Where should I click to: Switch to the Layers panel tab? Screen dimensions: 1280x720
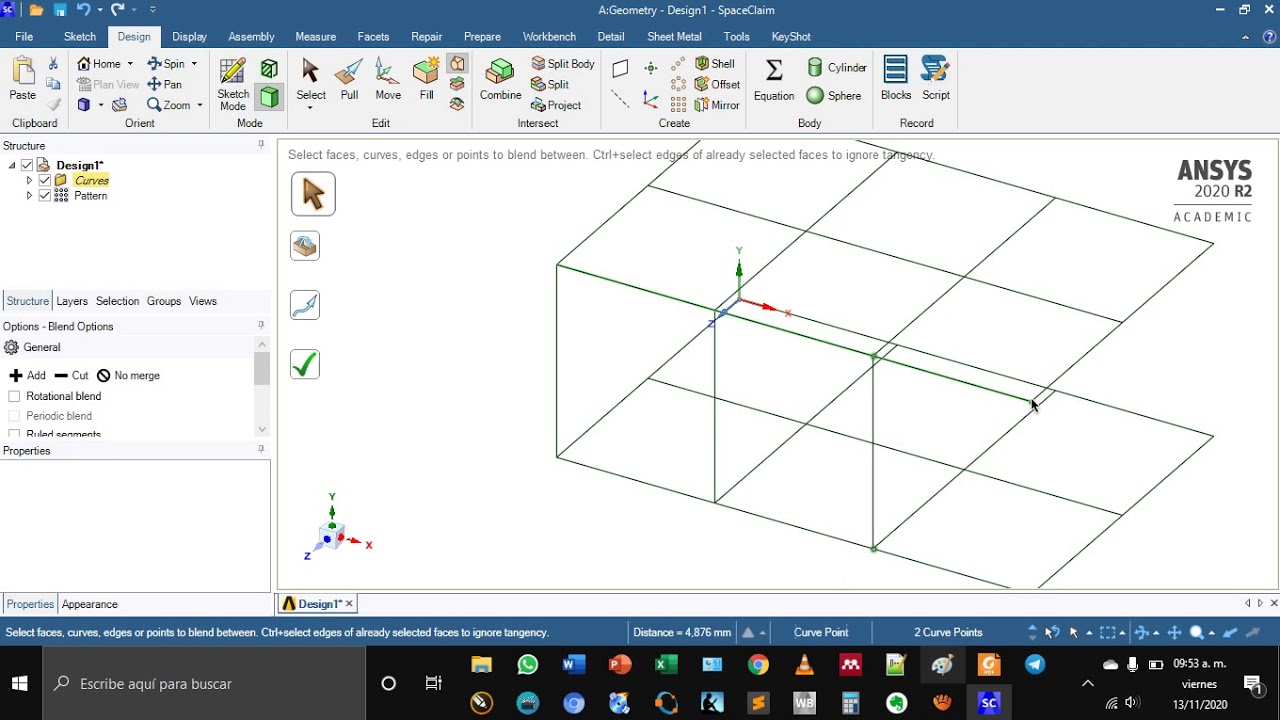[72, 301]
